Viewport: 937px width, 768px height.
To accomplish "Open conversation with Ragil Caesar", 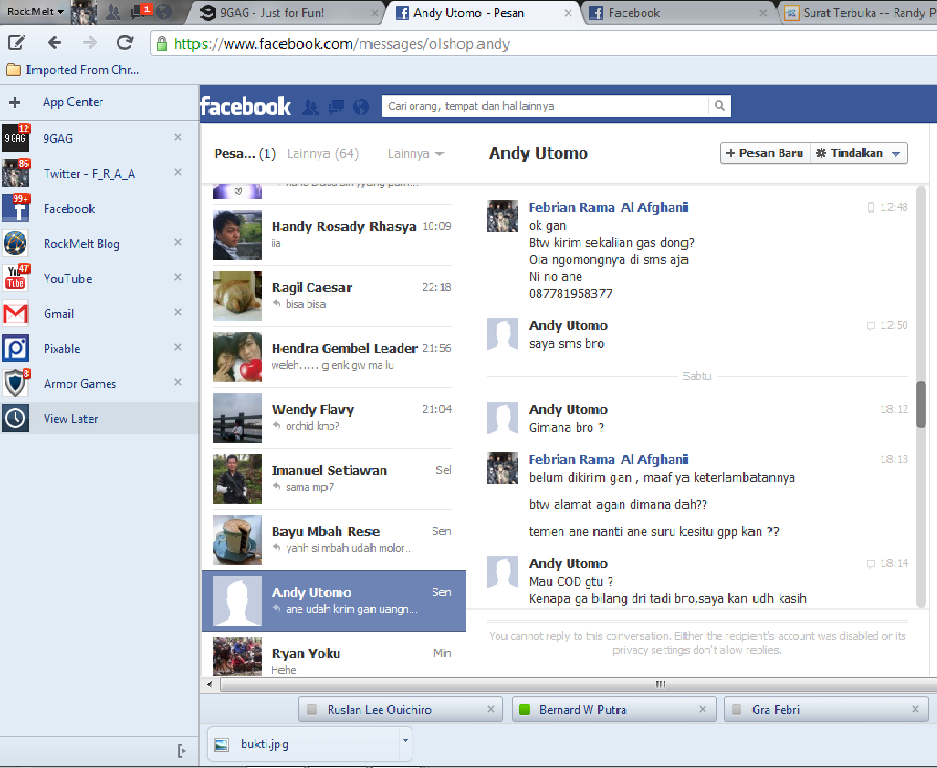I will (x=332, y=296).
